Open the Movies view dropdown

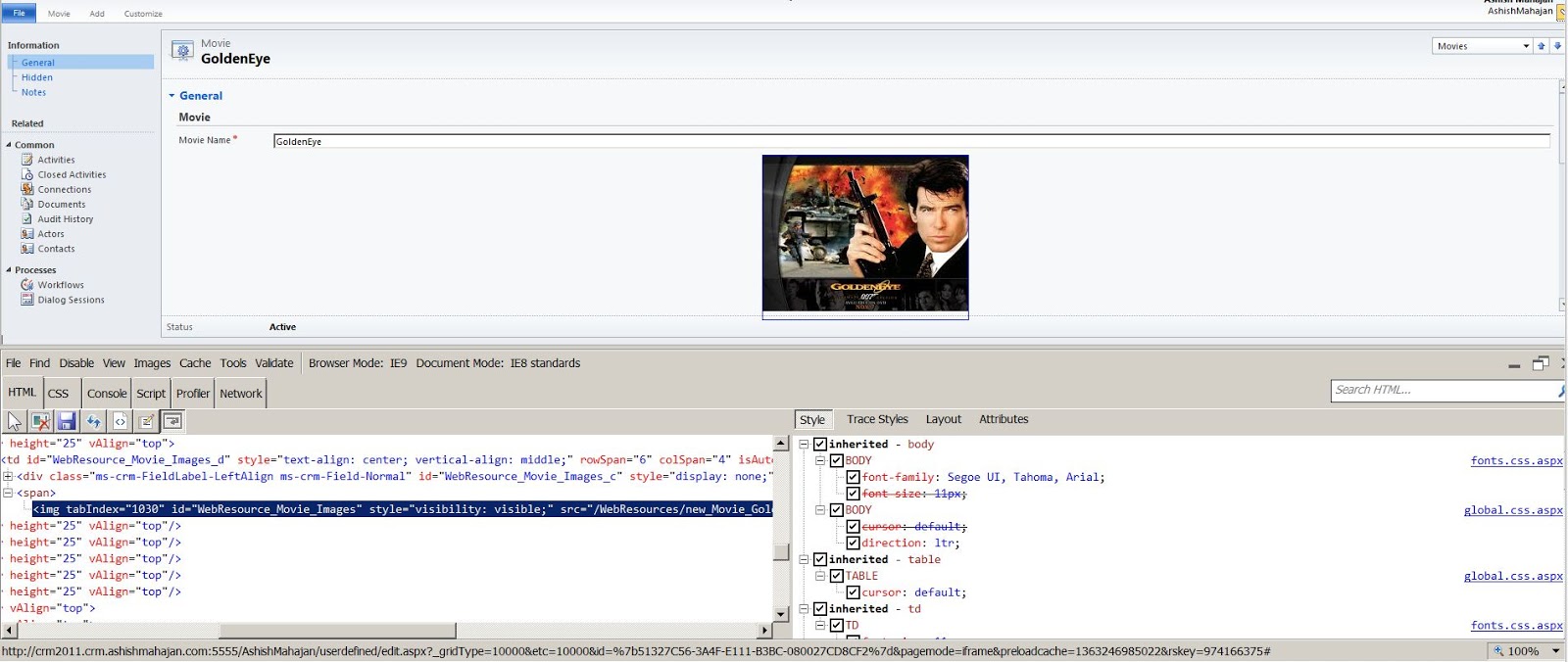click(x=1482, y=46)
